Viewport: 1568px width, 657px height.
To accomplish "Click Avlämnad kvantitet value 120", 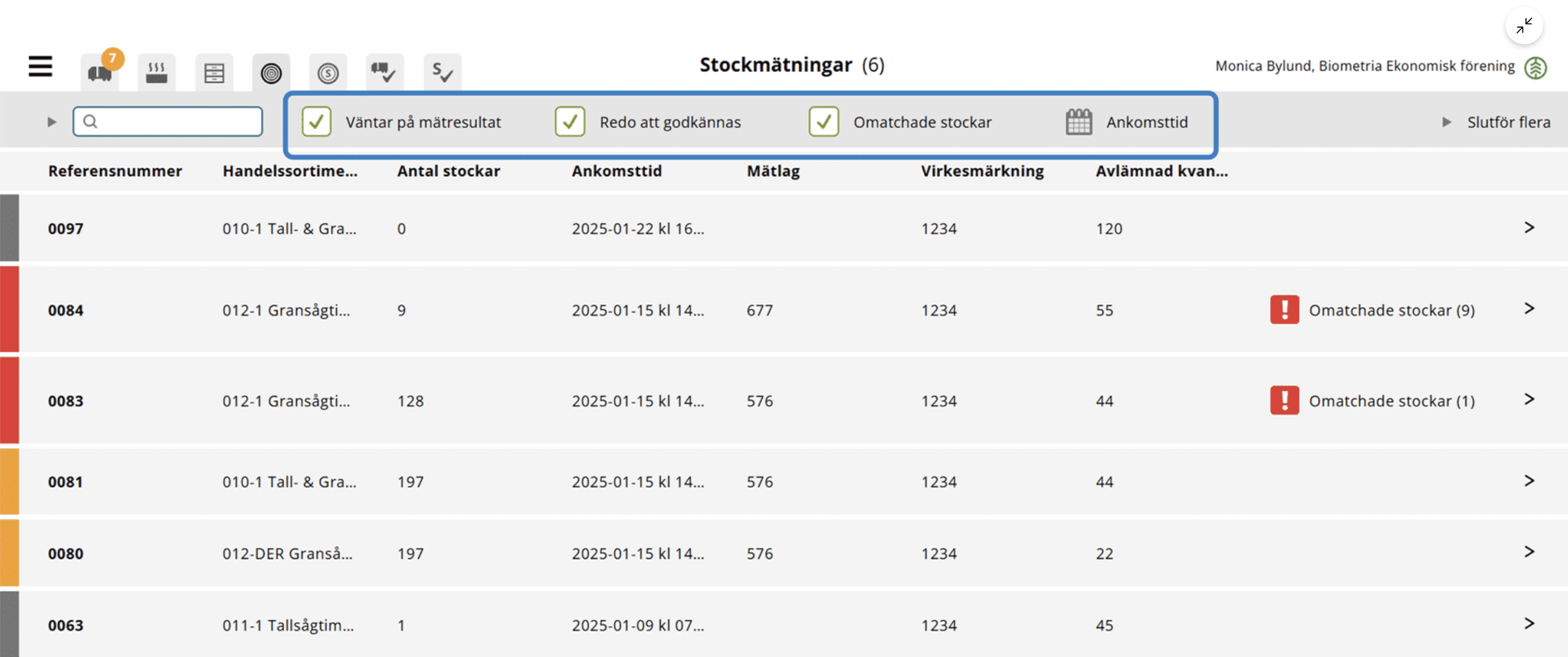I will pos(1109,229).
